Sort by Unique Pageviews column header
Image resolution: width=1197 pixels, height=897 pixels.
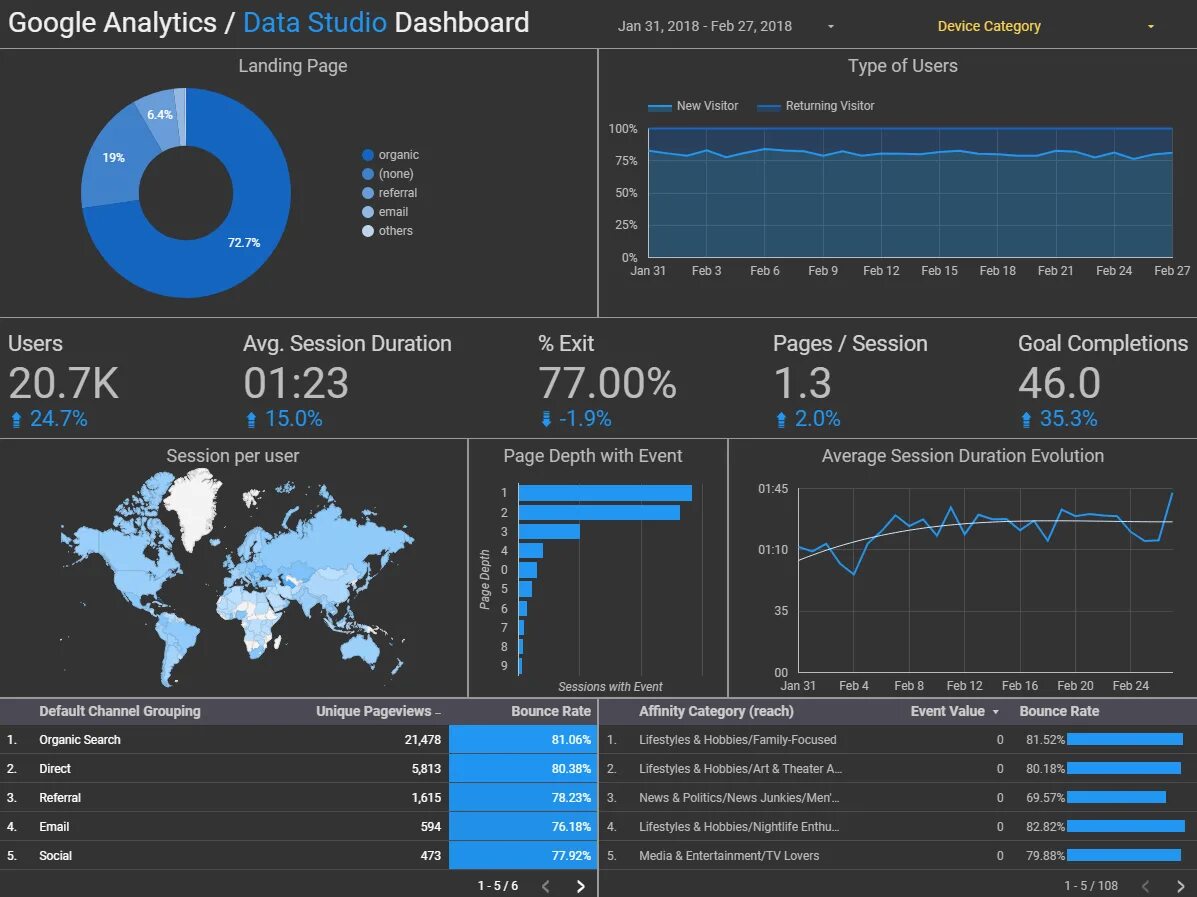tap(373, 711)
